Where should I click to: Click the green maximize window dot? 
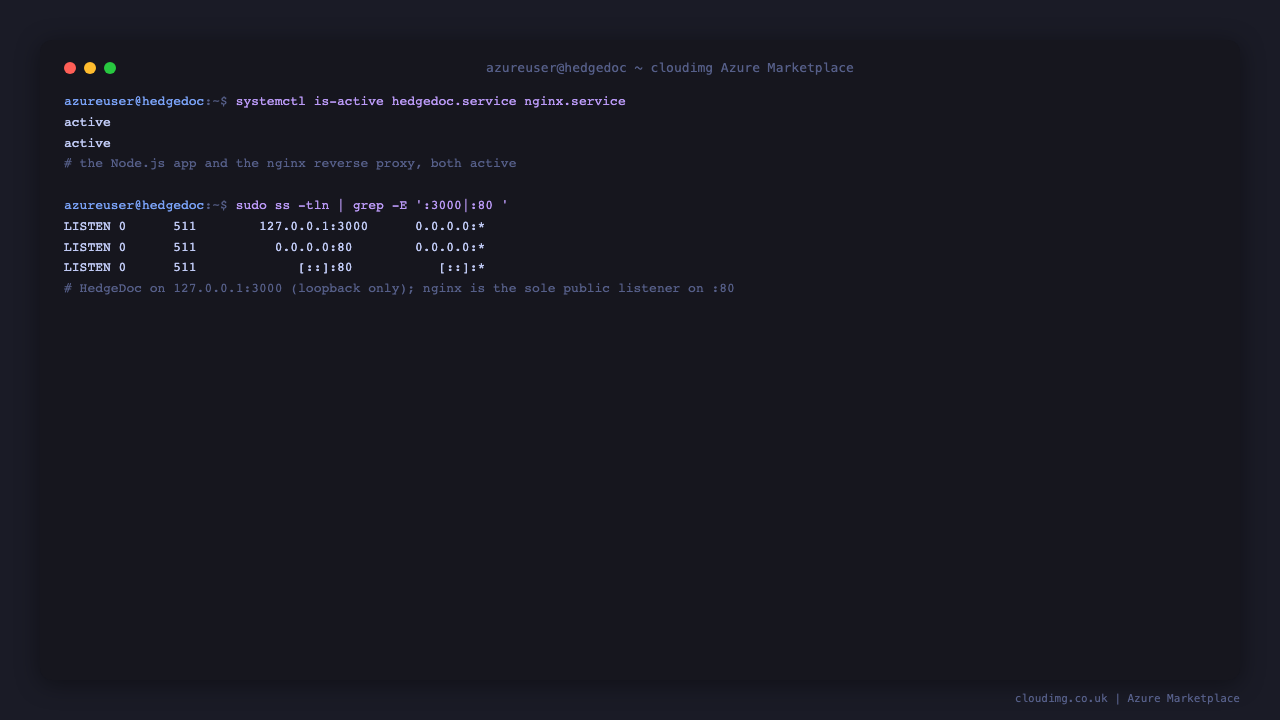pyautogui.click(x=110, y=68)
